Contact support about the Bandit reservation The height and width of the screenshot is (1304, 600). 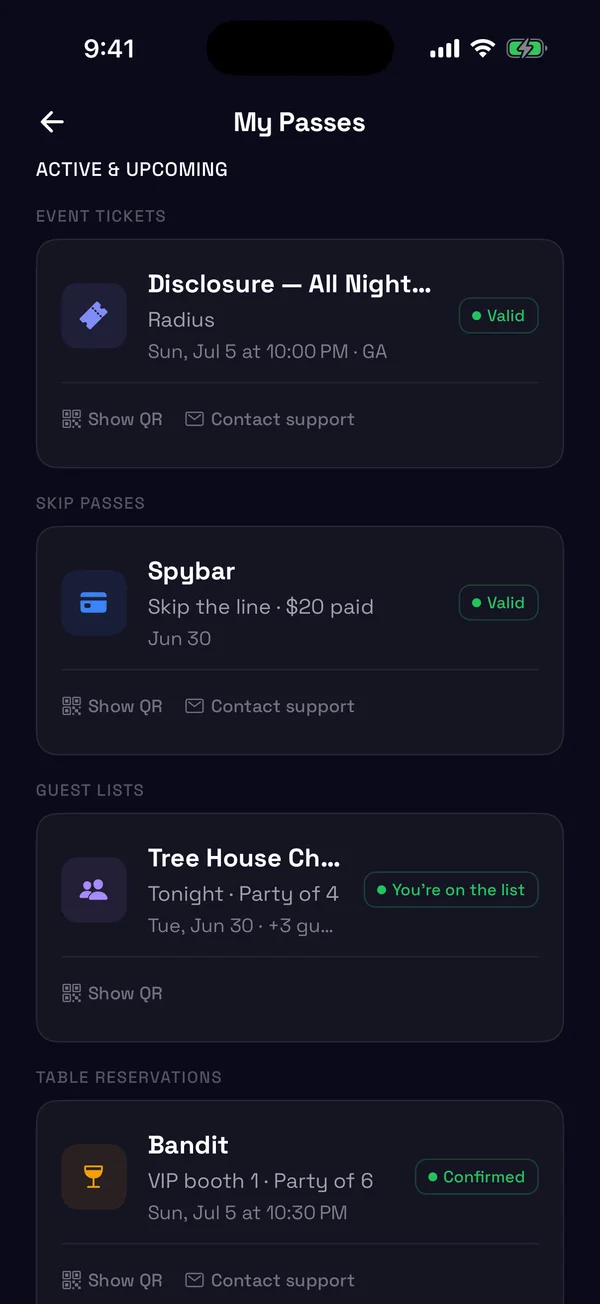pyautogui.click(x=270, y=1280)
